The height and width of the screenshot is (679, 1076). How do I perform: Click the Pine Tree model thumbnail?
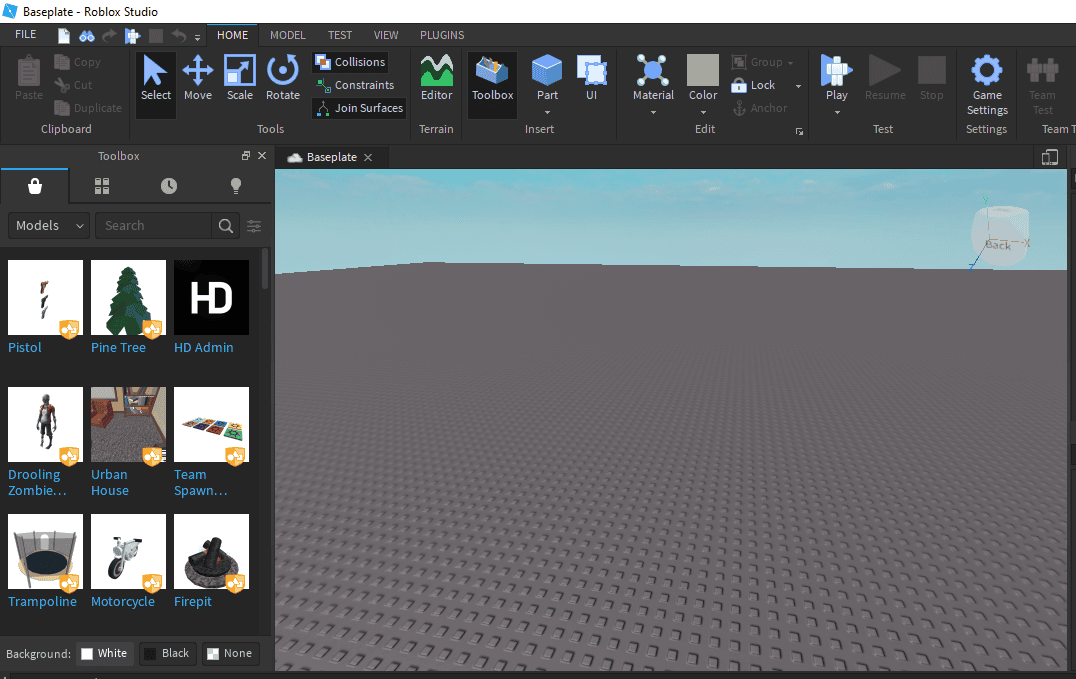click(x=128, y=297)
